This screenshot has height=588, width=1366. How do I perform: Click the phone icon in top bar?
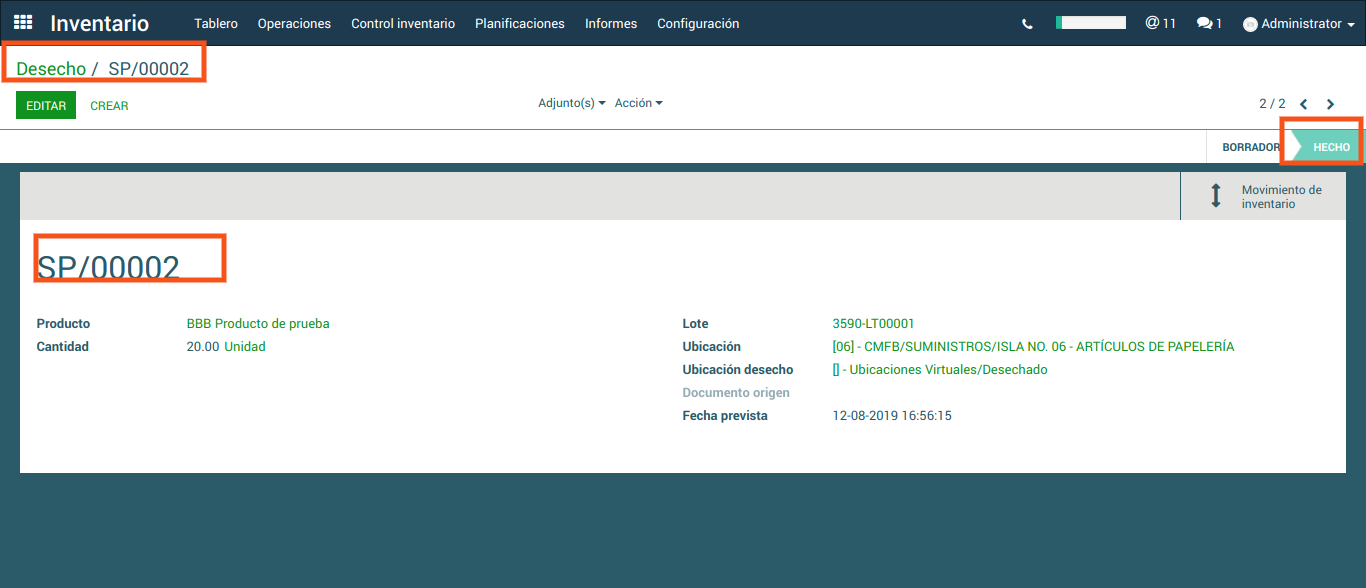pos(1027,24)
